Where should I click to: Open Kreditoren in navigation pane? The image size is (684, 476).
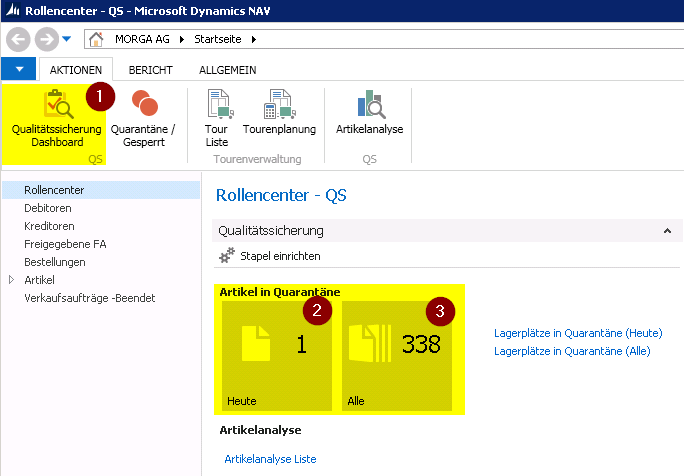point(49,226)
